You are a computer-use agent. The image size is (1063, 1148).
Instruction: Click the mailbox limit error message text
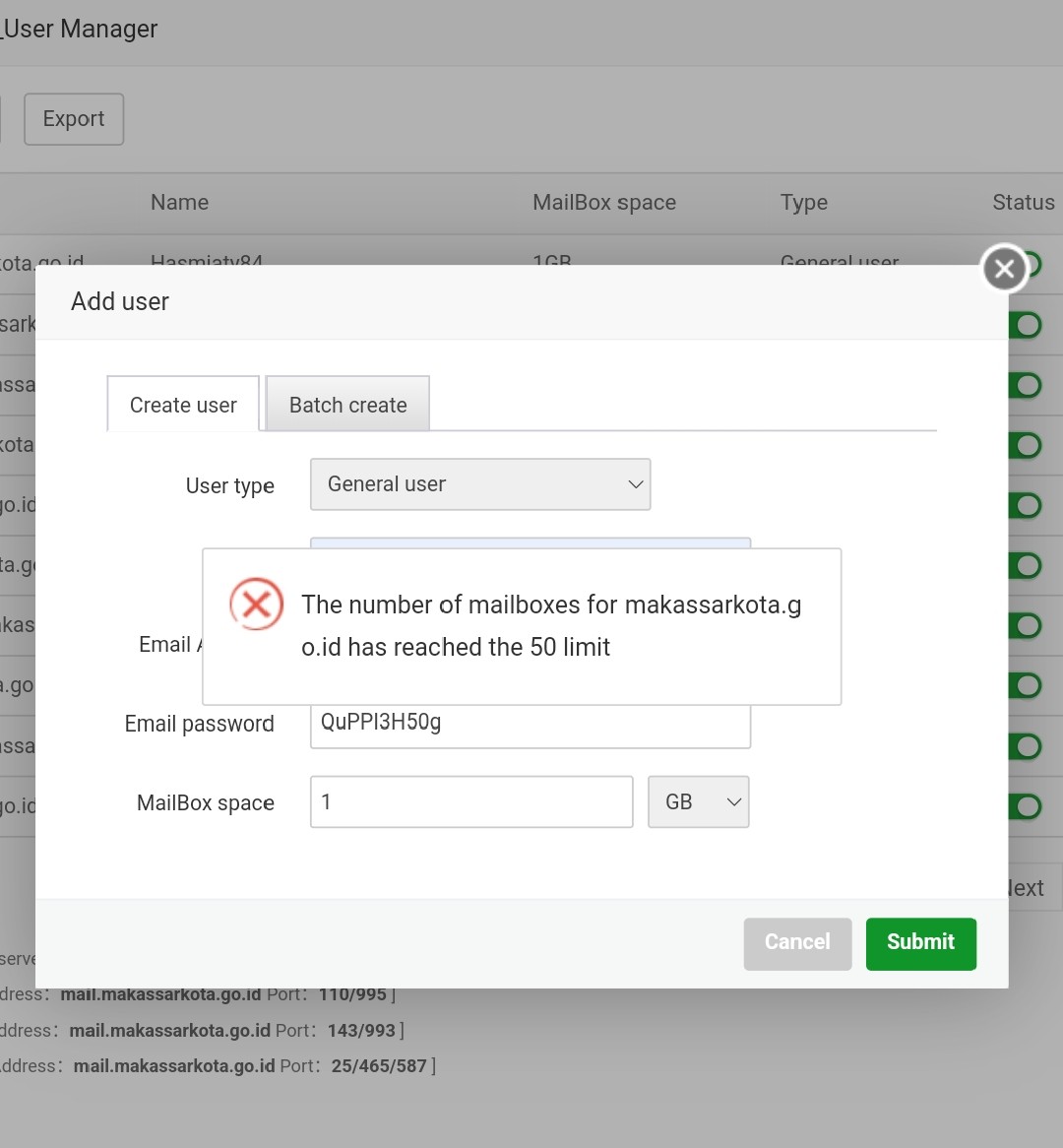(551, 625)
